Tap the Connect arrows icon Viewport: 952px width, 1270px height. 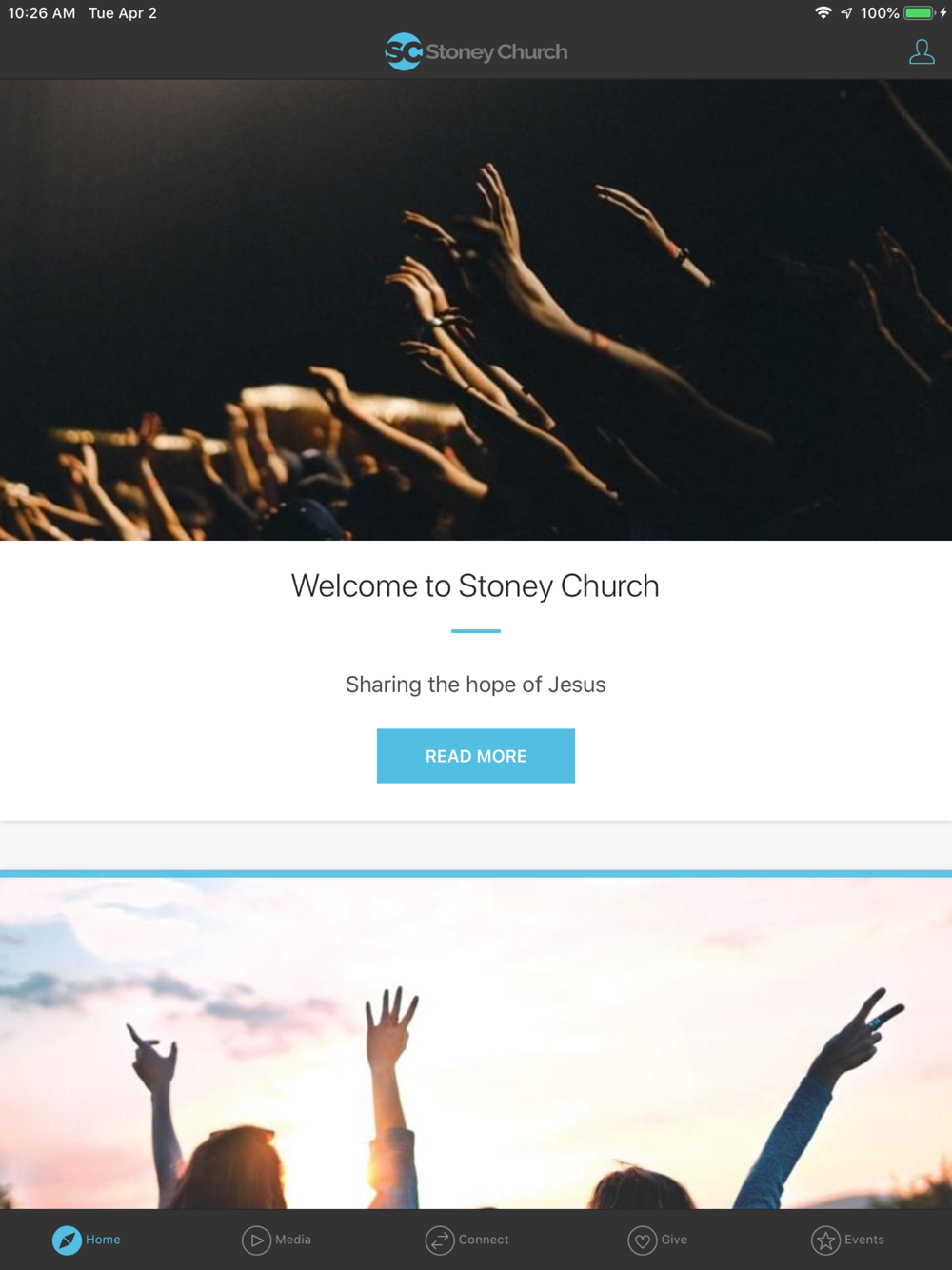click(440, 1240)
